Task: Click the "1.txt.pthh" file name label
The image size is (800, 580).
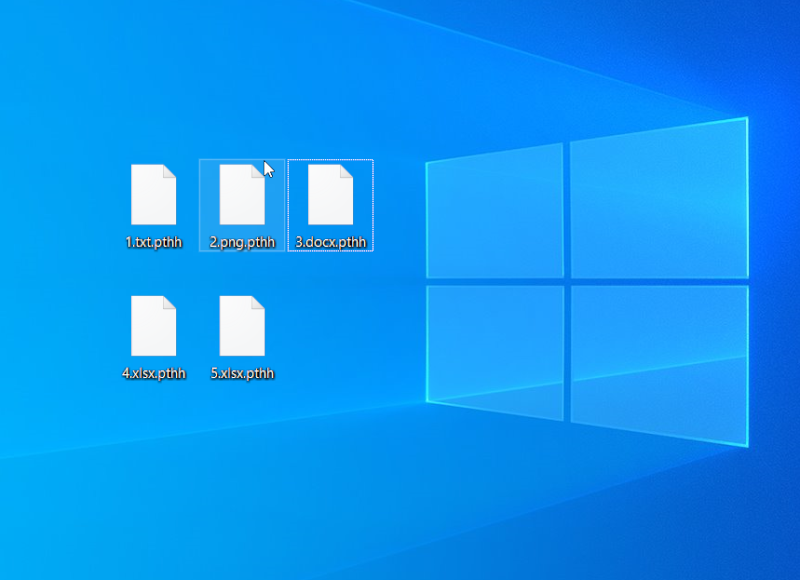Action: [x=153, y=242]
